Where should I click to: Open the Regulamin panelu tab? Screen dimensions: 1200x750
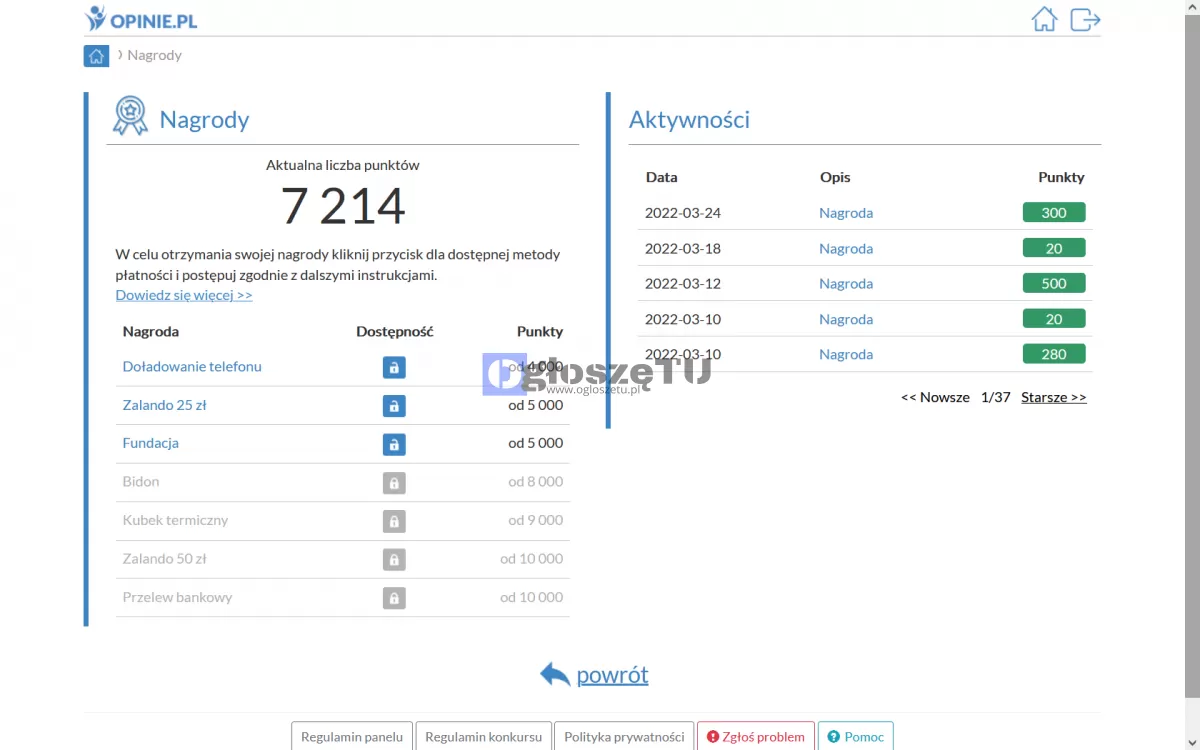(352, 737)
